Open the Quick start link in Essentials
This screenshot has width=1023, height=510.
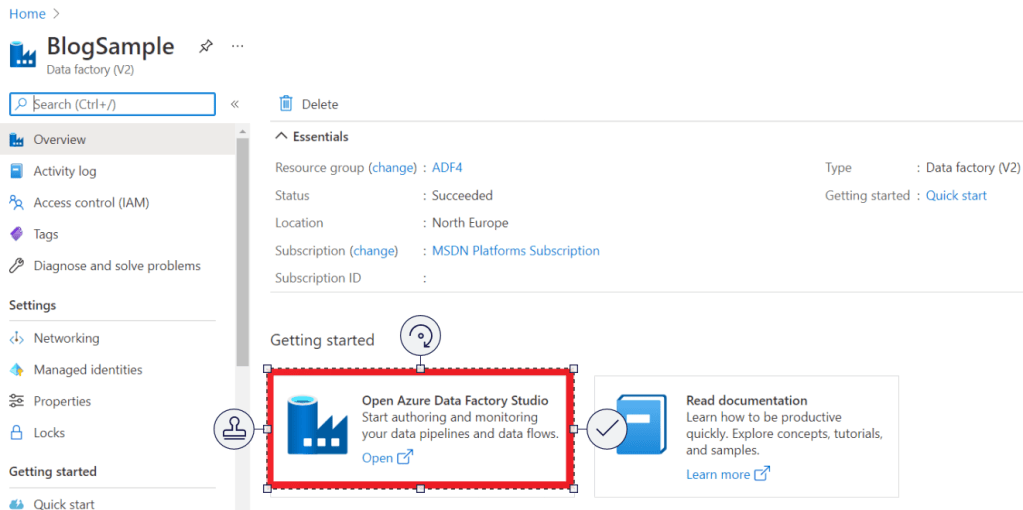point(956,196)
